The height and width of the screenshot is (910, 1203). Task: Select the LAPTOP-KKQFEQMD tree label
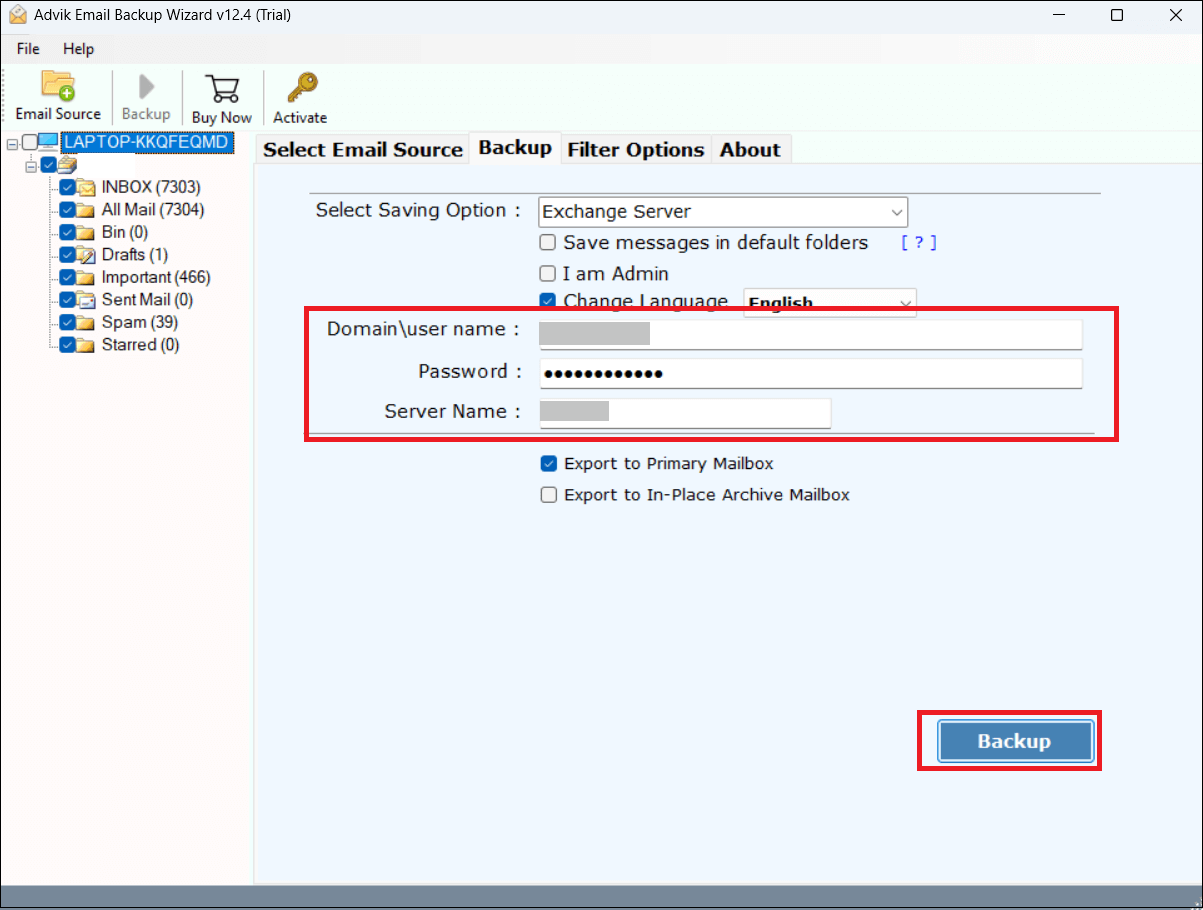pos(147,142)
